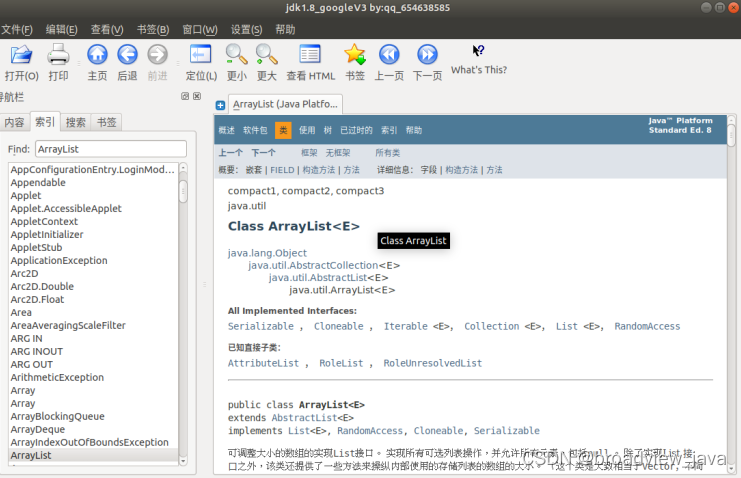Screen dimensions: 741x478
Task: Click the java.lang.Object link
Action: click(x=267, y=253)
